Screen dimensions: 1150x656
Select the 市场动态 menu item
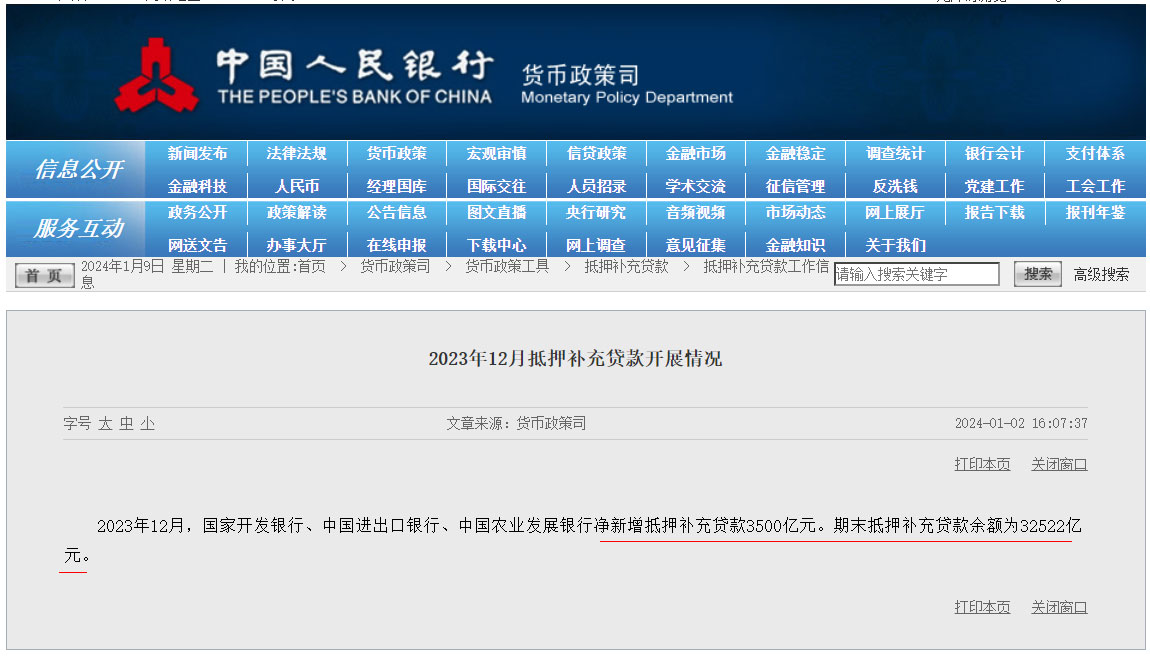796,212
